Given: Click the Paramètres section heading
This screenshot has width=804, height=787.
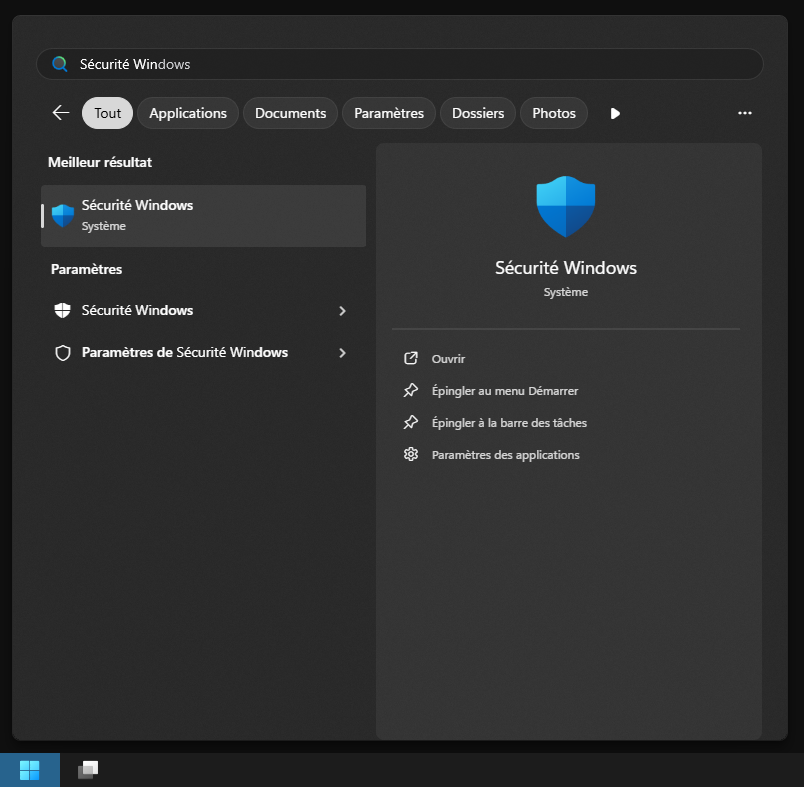Looking at the screenshot, I should 86,269.
